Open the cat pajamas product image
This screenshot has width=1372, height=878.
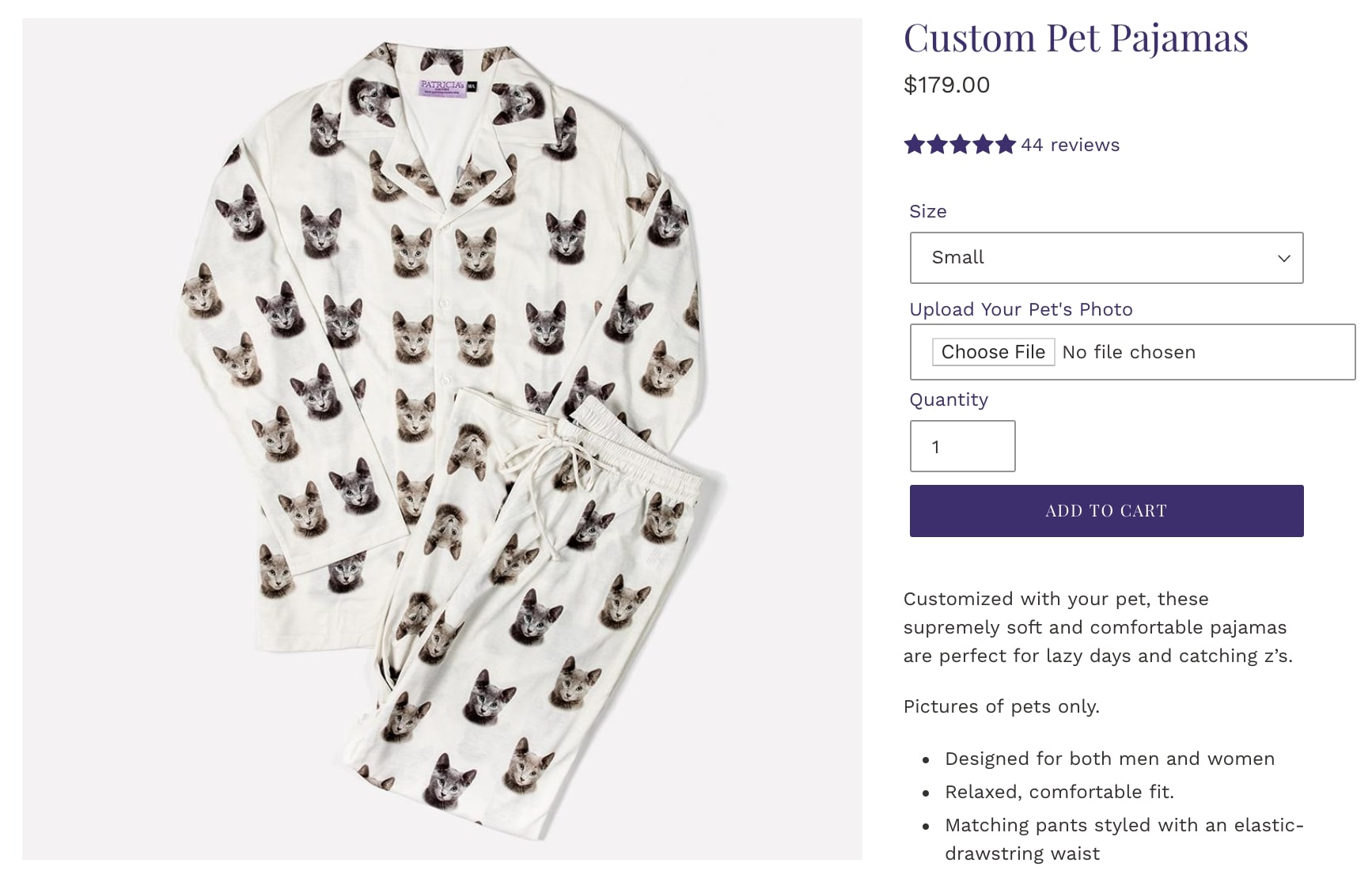(442, 439)
